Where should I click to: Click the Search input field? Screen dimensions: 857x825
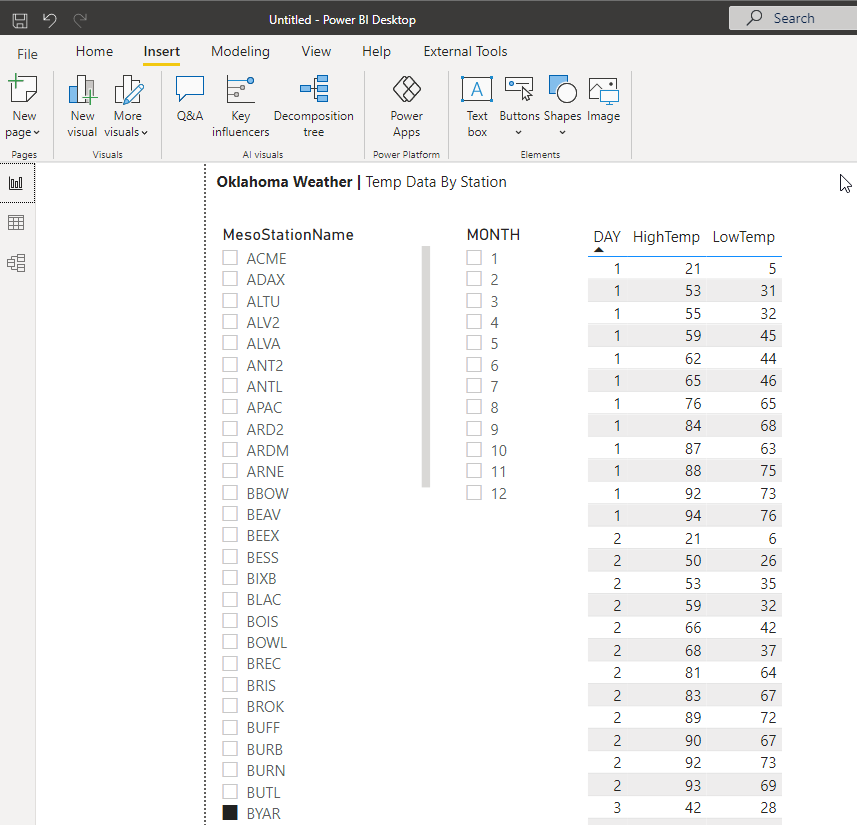793,18
